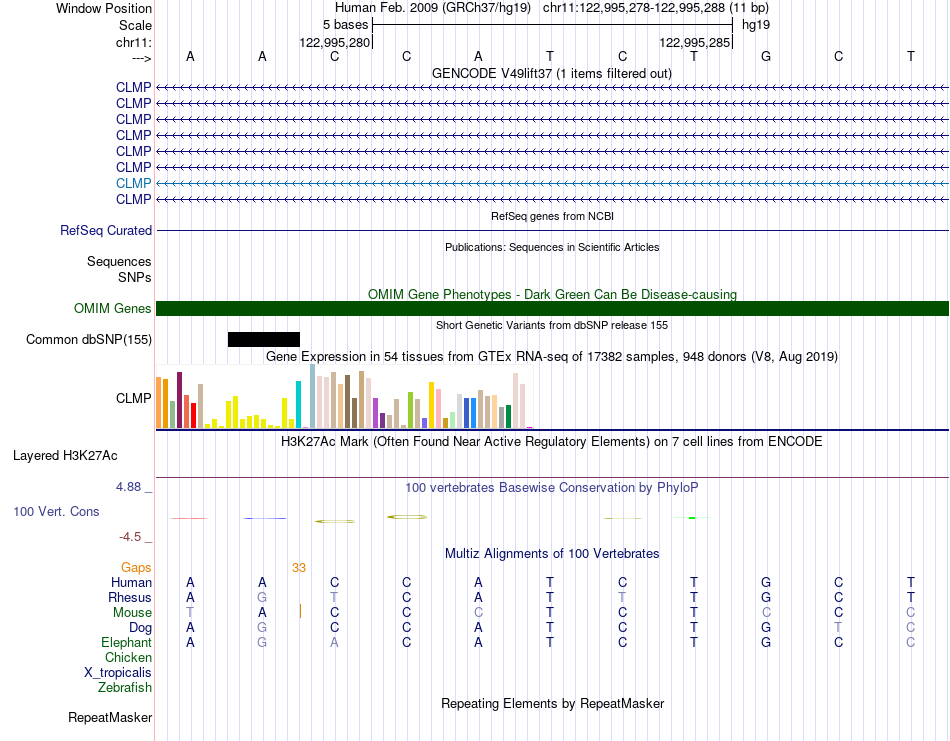The width and height of the screenshot is (950, 741).
Task: Click the dark green OMIM gene bar
Action: [552, 308]
